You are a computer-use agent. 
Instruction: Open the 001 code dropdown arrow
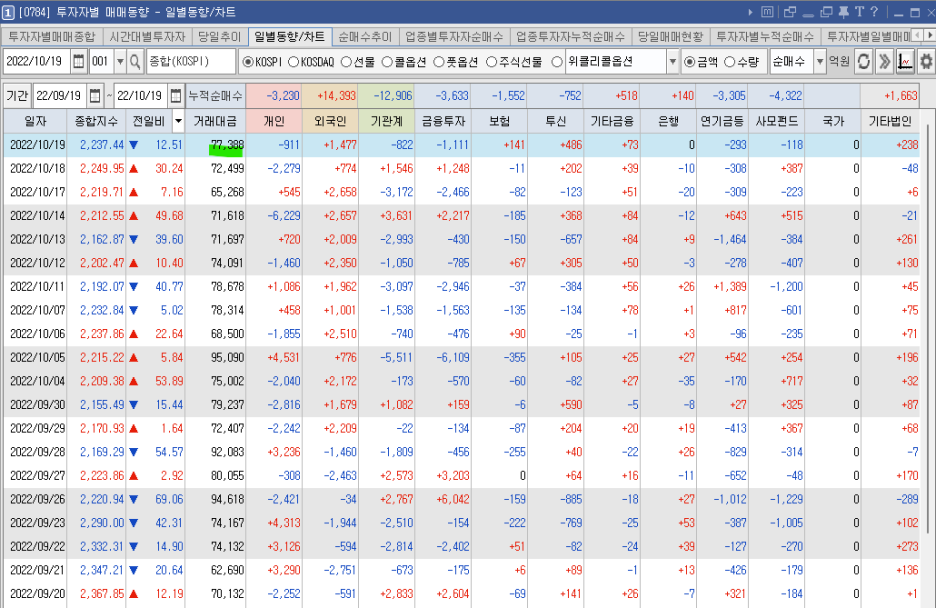(120, 61)
